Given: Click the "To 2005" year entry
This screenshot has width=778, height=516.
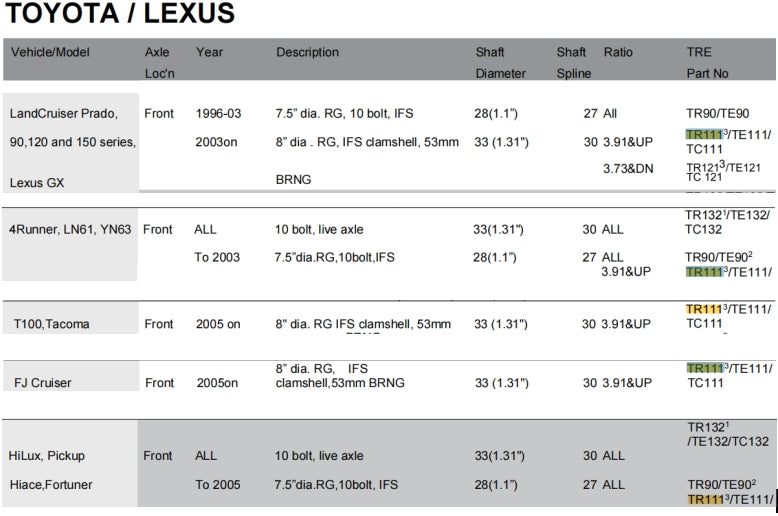Looking at the screenshot, I should (x=217, y=484).
